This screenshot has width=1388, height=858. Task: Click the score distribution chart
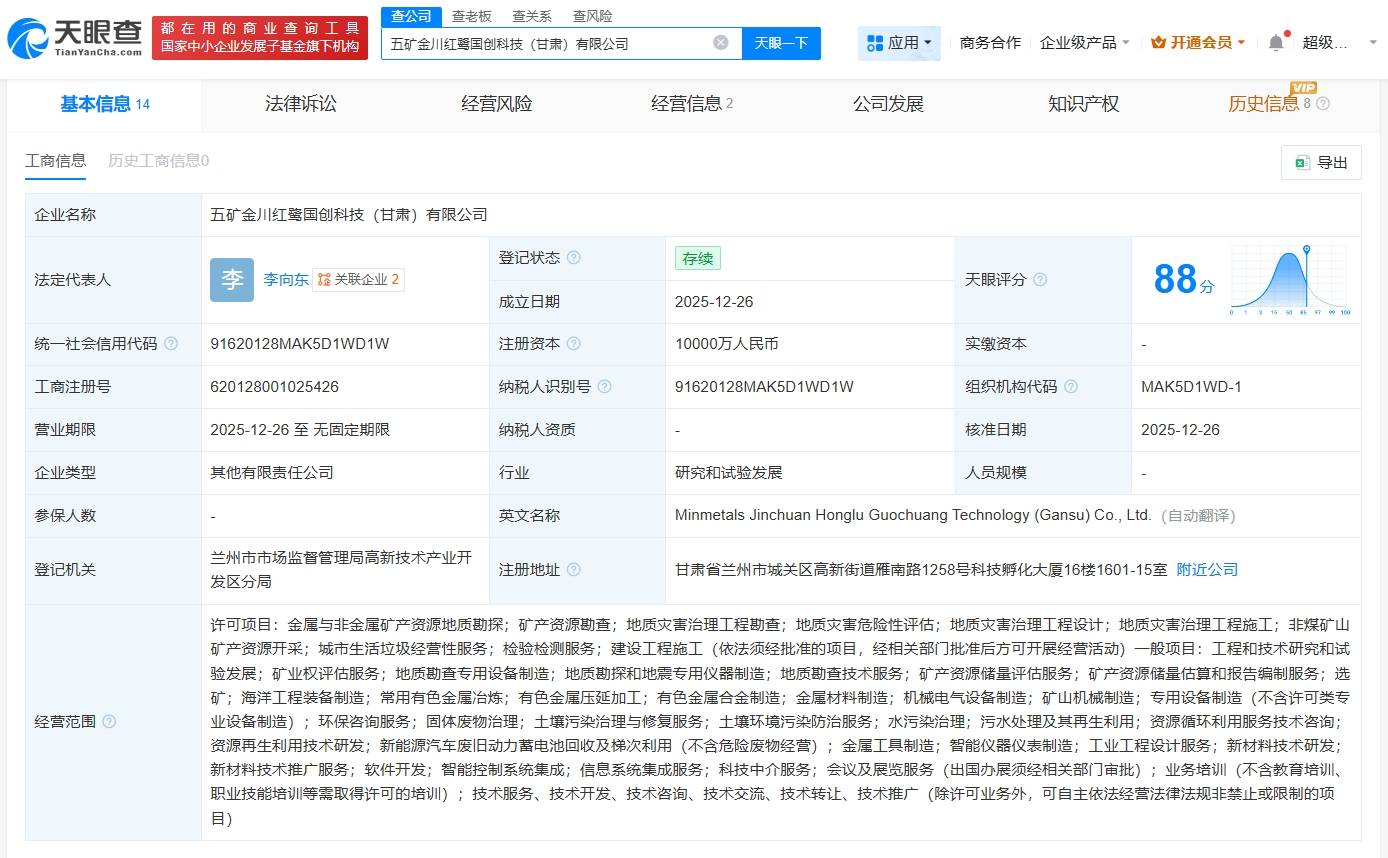[x=1290, y=280]
